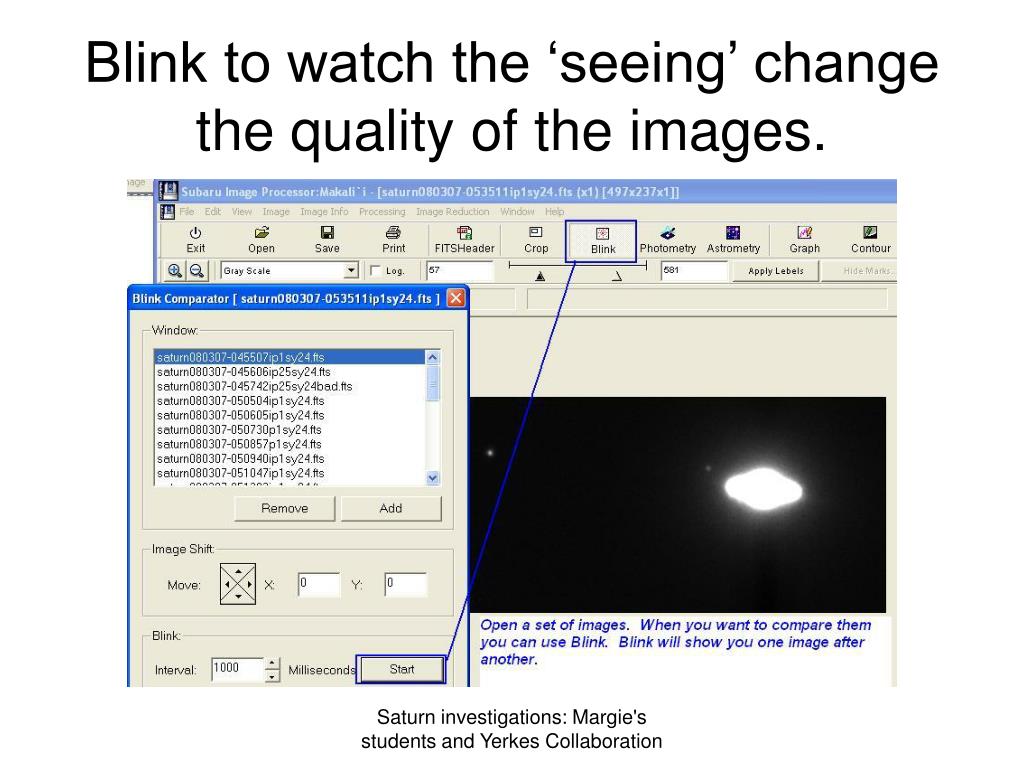Click the upper level slider marker
The width and height of the screenshot is (1024, 768).
pyautogui.click(x=616, y=276)
